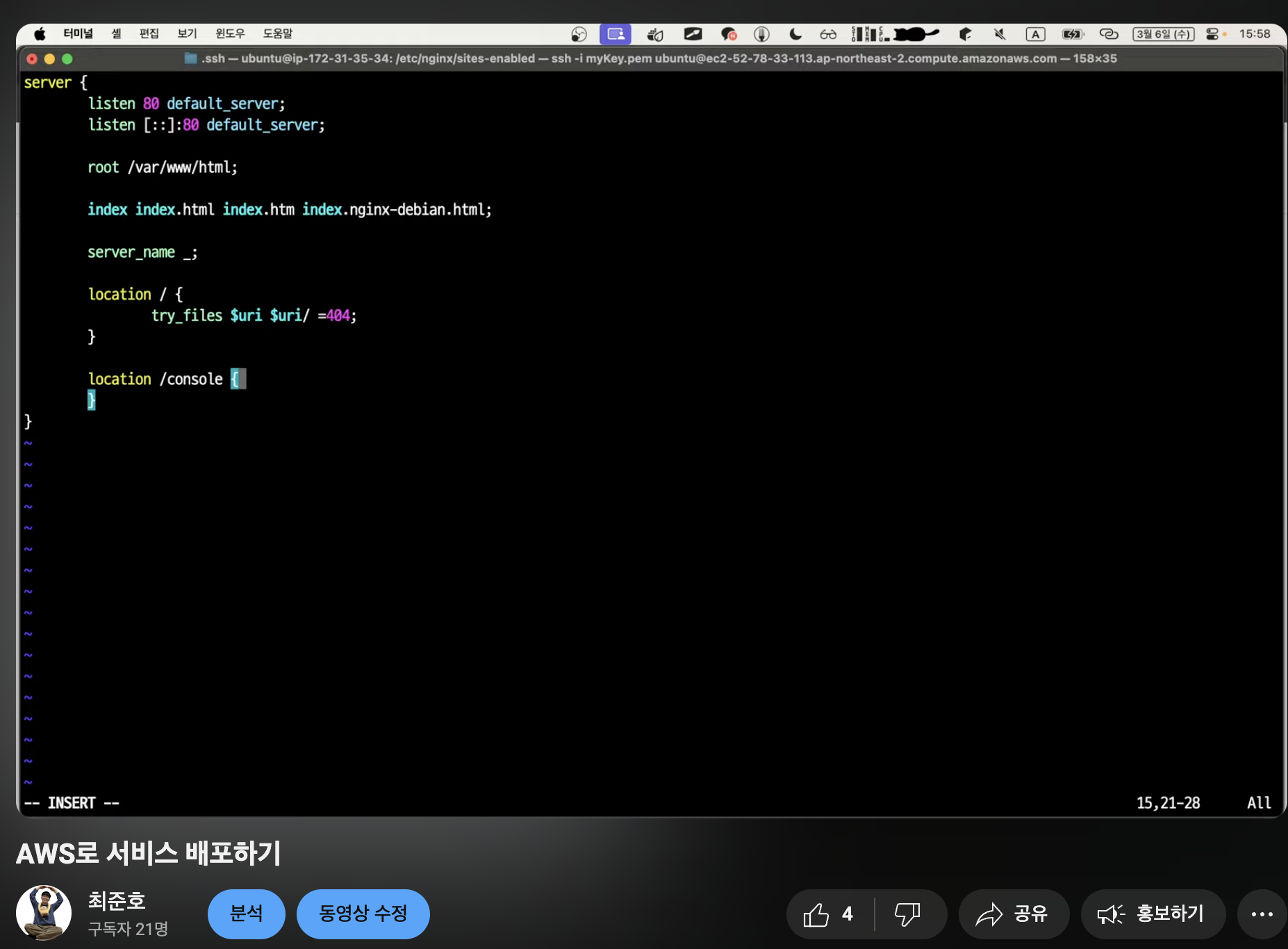Click the 공유 share arrow button
Image resolution: width=1288 pixels, height=949 pixels.
coord(1013,914)
